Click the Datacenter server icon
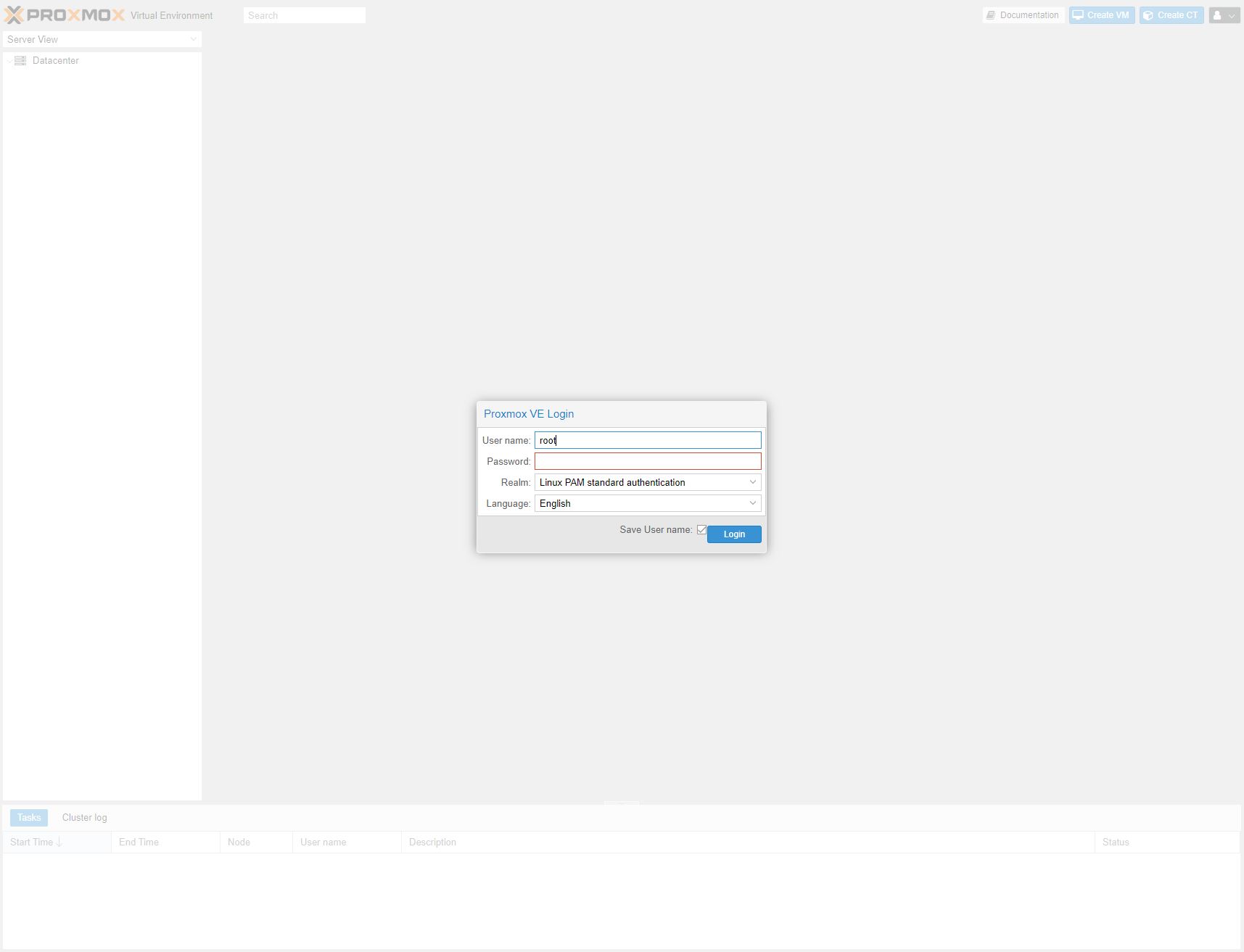Viewport: 1244px width, 952px height. pos(20,61)
